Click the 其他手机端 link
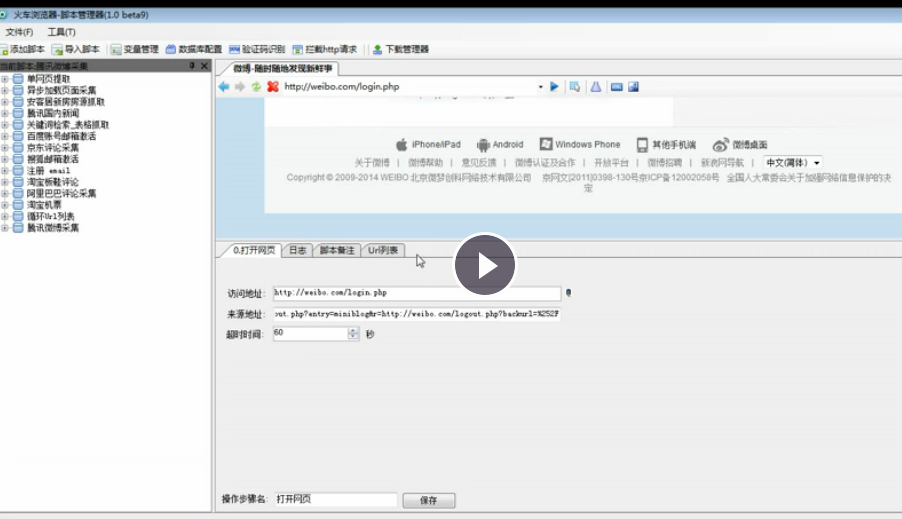Viewport: 902px width, 519px height. pyautogui.click(x=666, y=144)
